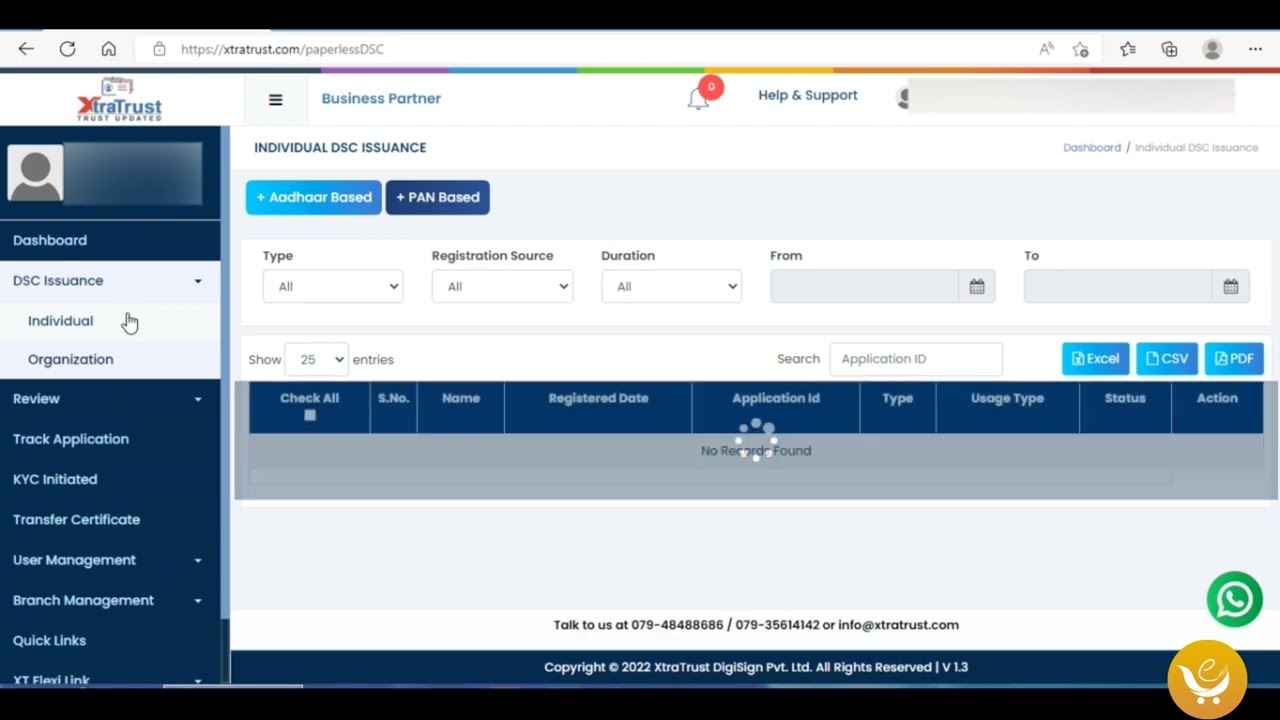Click the orange shopping cart icon
This screenshot has width=1280, height=720.
(x=1207, y=680)
